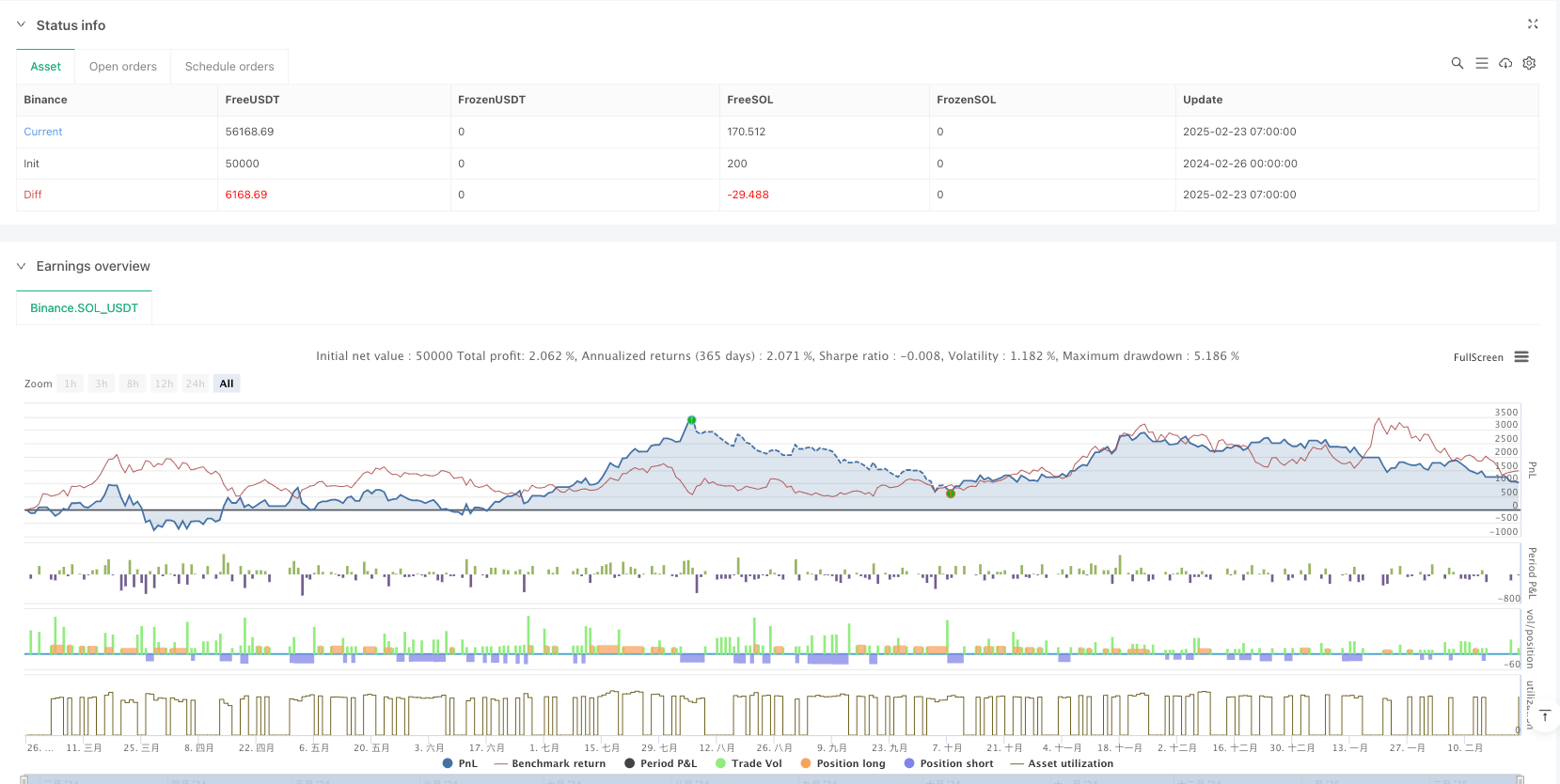Toggle the PnL series in legend
The height and width of the screenshot is (784, 1560).
click(x=460, y=763)
